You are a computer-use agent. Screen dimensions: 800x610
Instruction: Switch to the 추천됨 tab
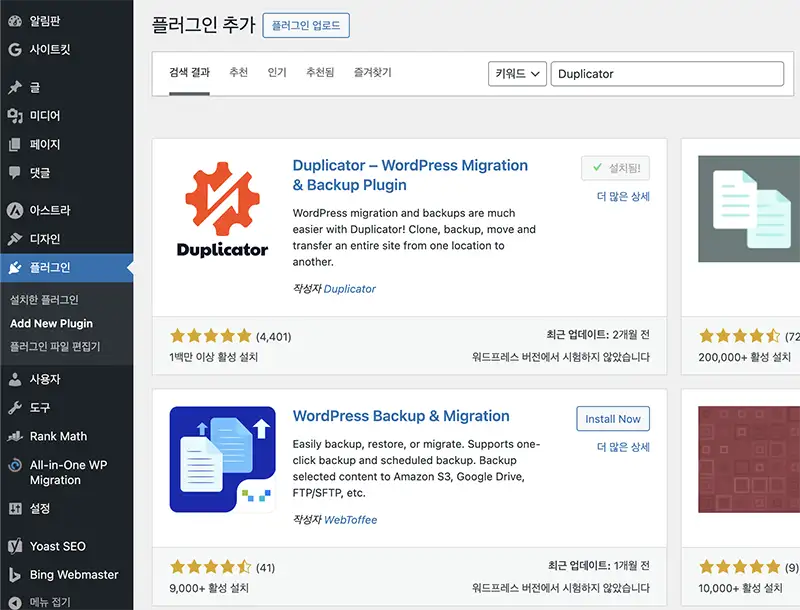pos(320,72)
